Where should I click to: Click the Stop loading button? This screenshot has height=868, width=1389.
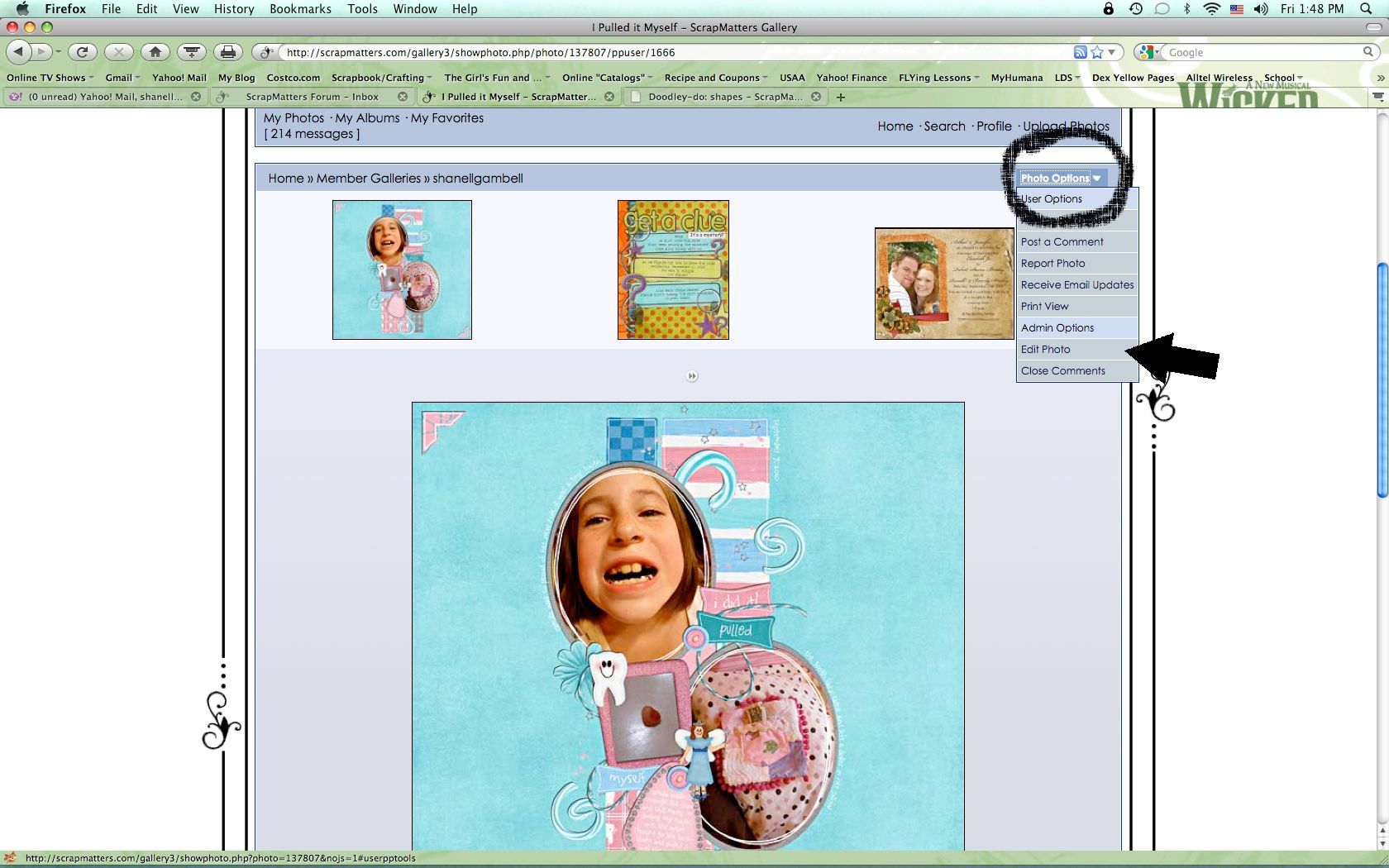[118, 52]
